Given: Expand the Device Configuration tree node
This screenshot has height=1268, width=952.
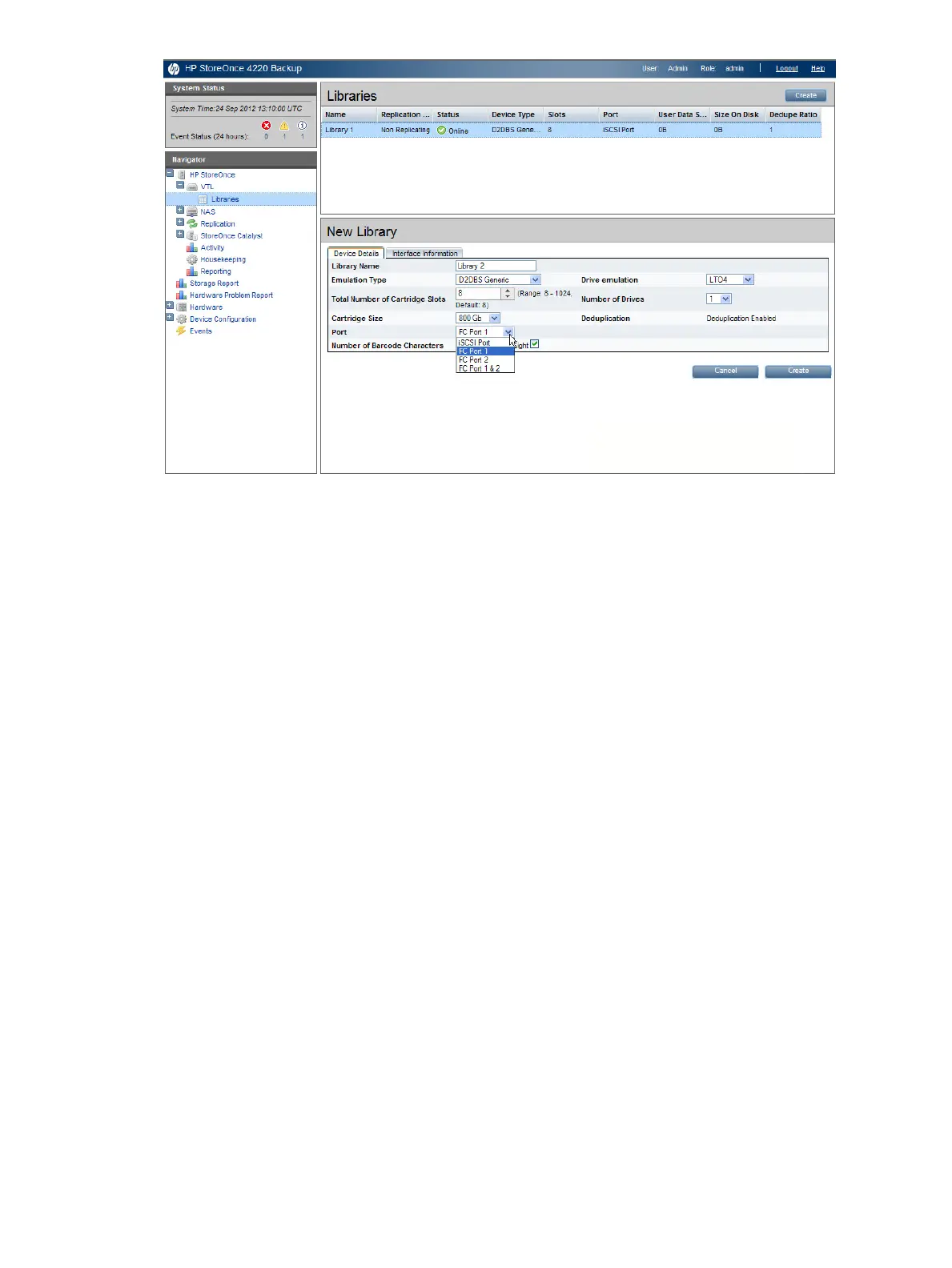Looking at the screenshot, I should click(x=170, y=318).
